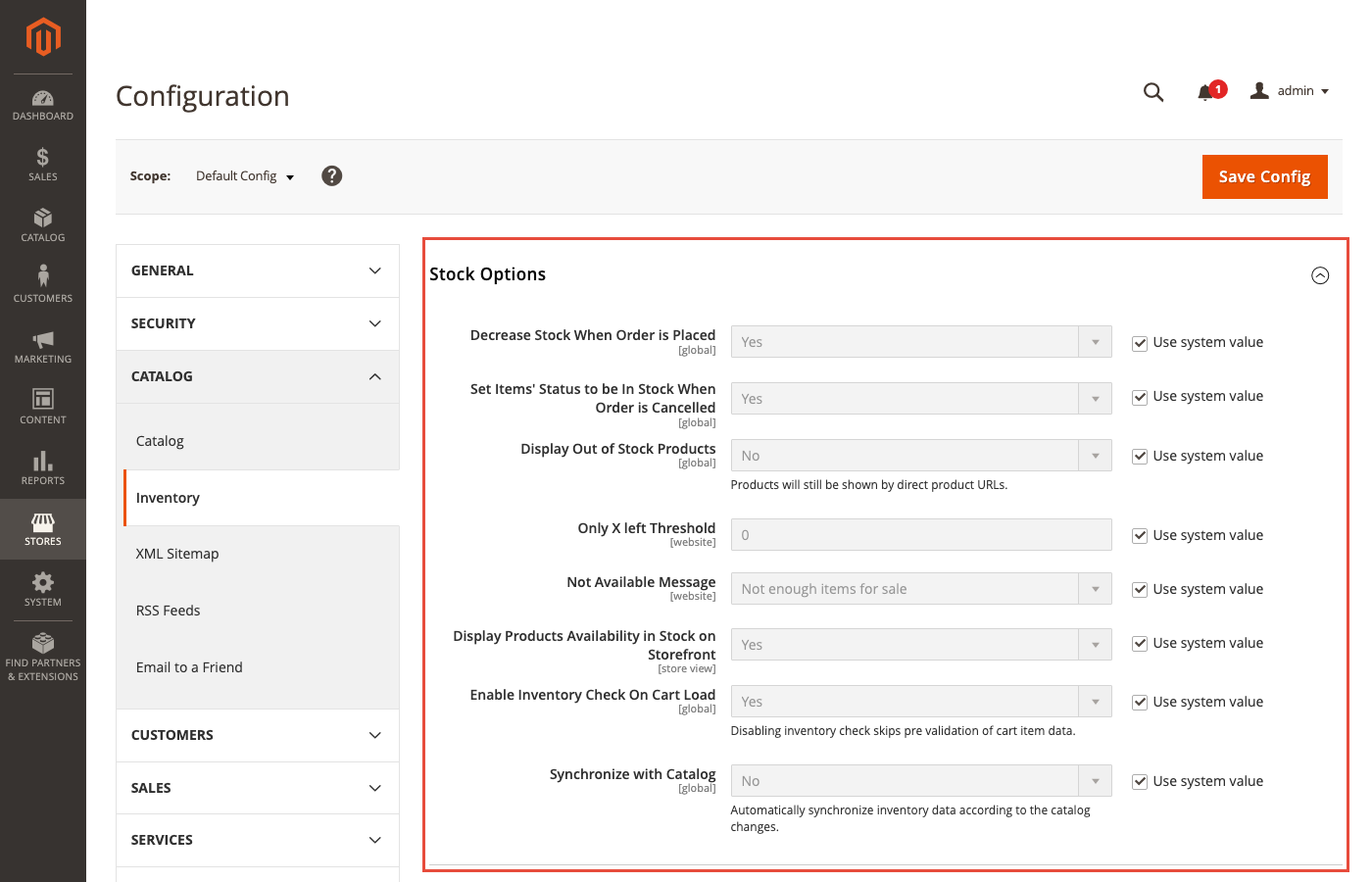Open the notifications bell
Image resolution: width=1372 pixels, height=882 pixels.
click(1206, 91)
